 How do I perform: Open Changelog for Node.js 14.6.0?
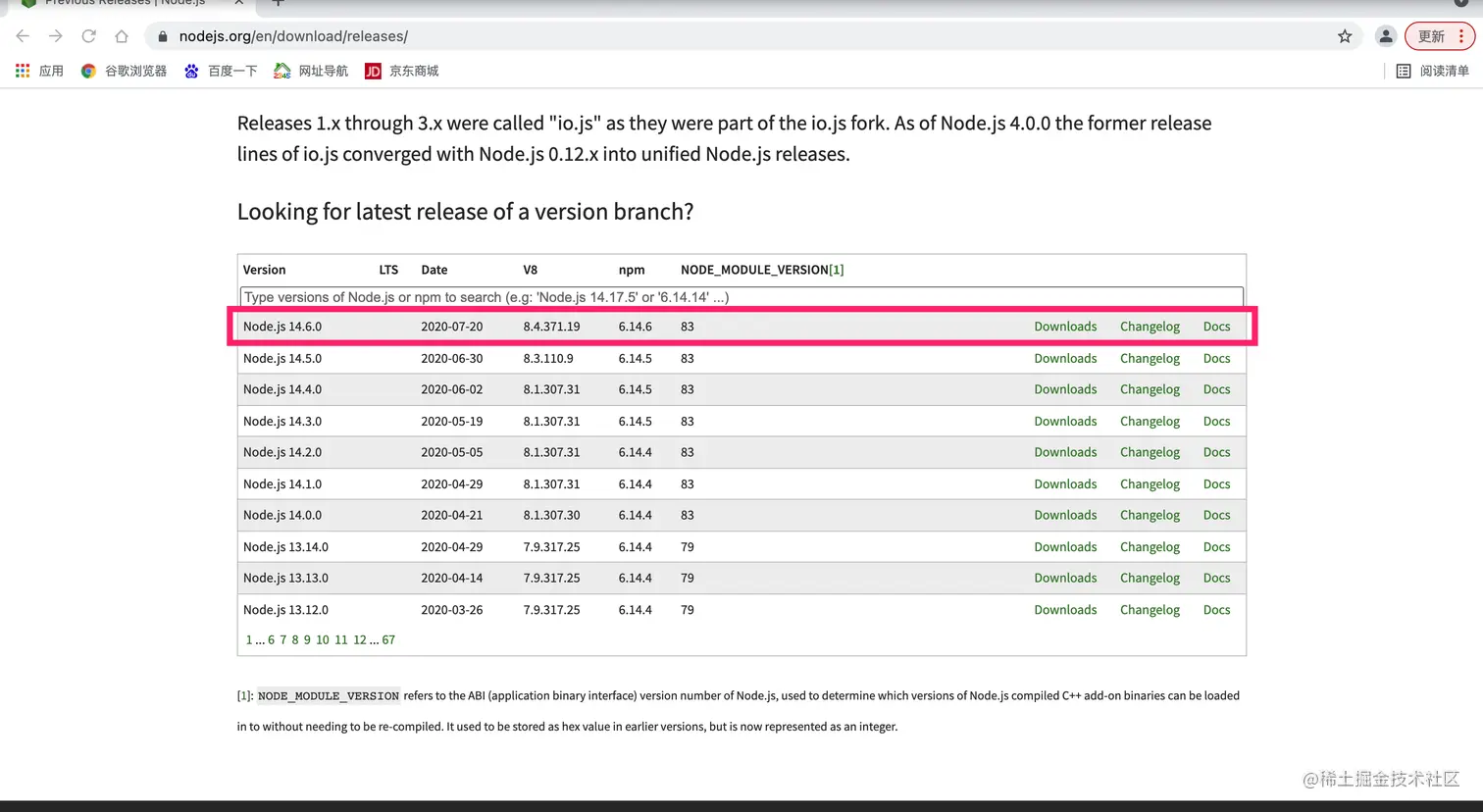pos(1150,327)
